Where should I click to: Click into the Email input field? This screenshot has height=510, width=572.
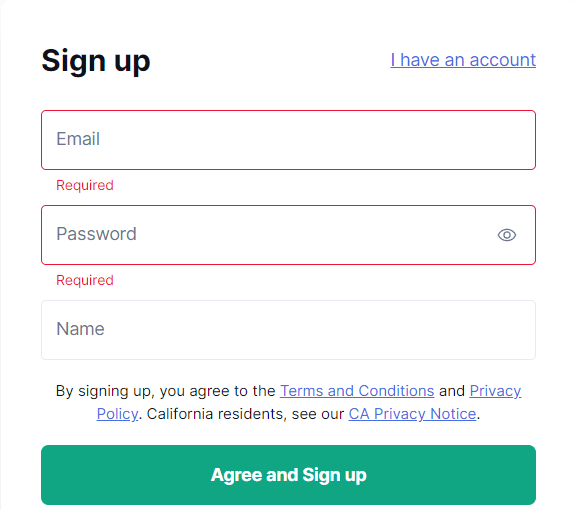(x=288, y=140)
